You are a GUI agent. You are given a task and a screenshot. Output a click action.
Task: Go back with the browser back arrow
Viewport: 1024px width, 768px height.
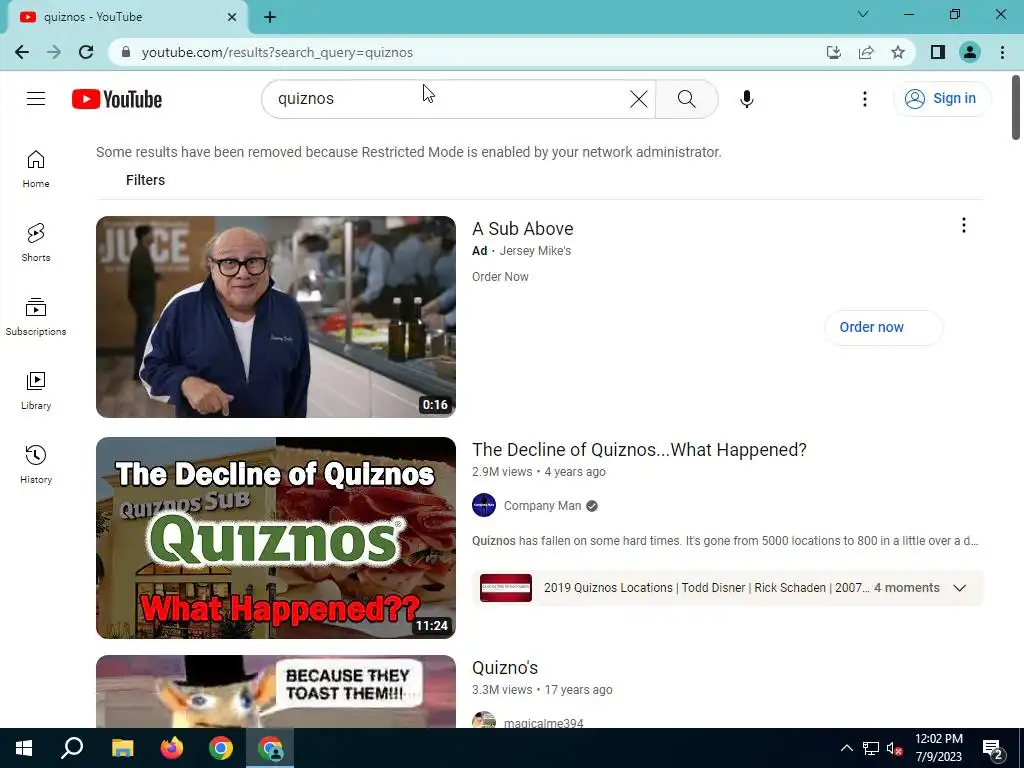(22, 52)
